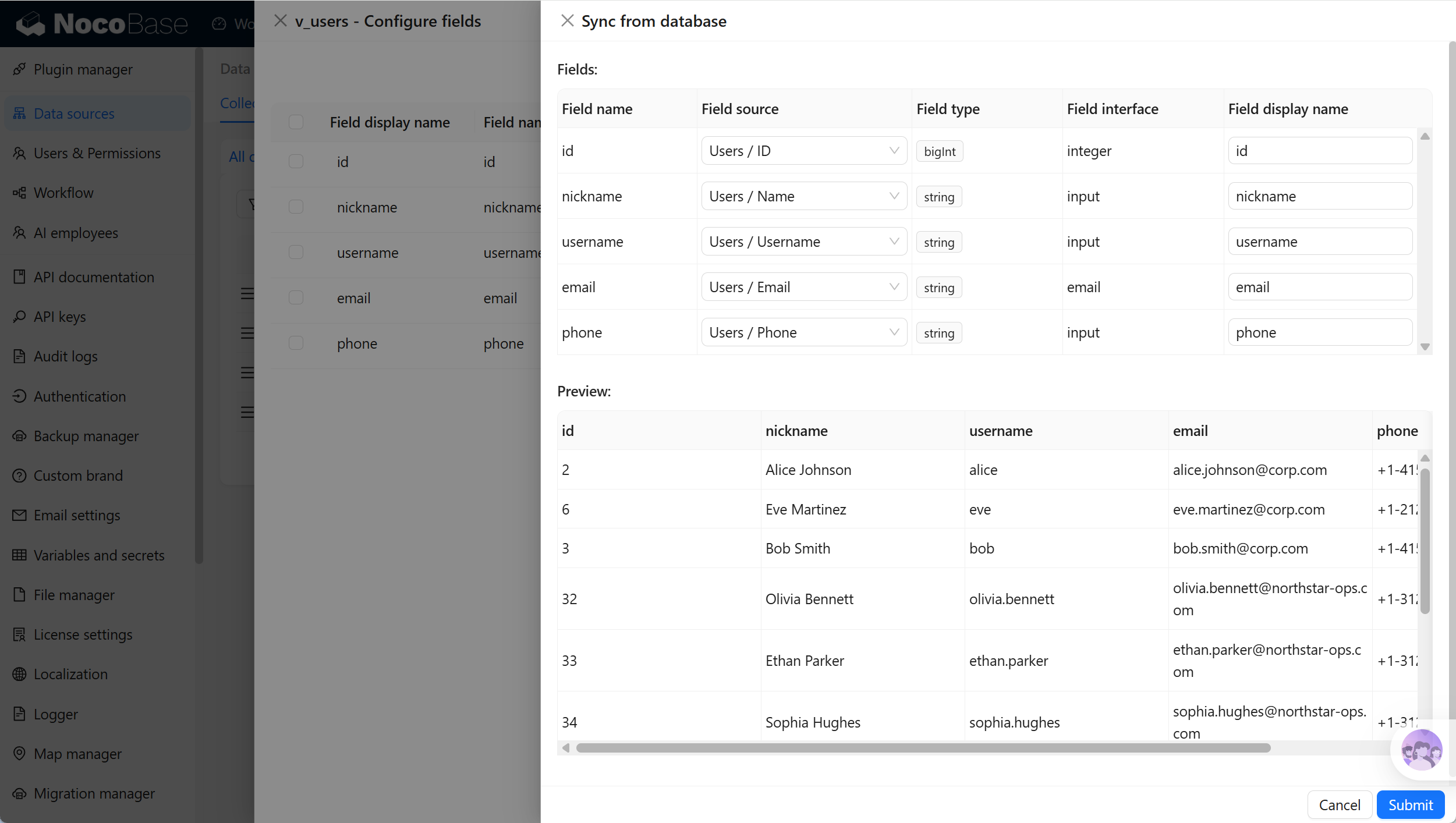Click the Map manager pin icon

[x=19, y=754]
